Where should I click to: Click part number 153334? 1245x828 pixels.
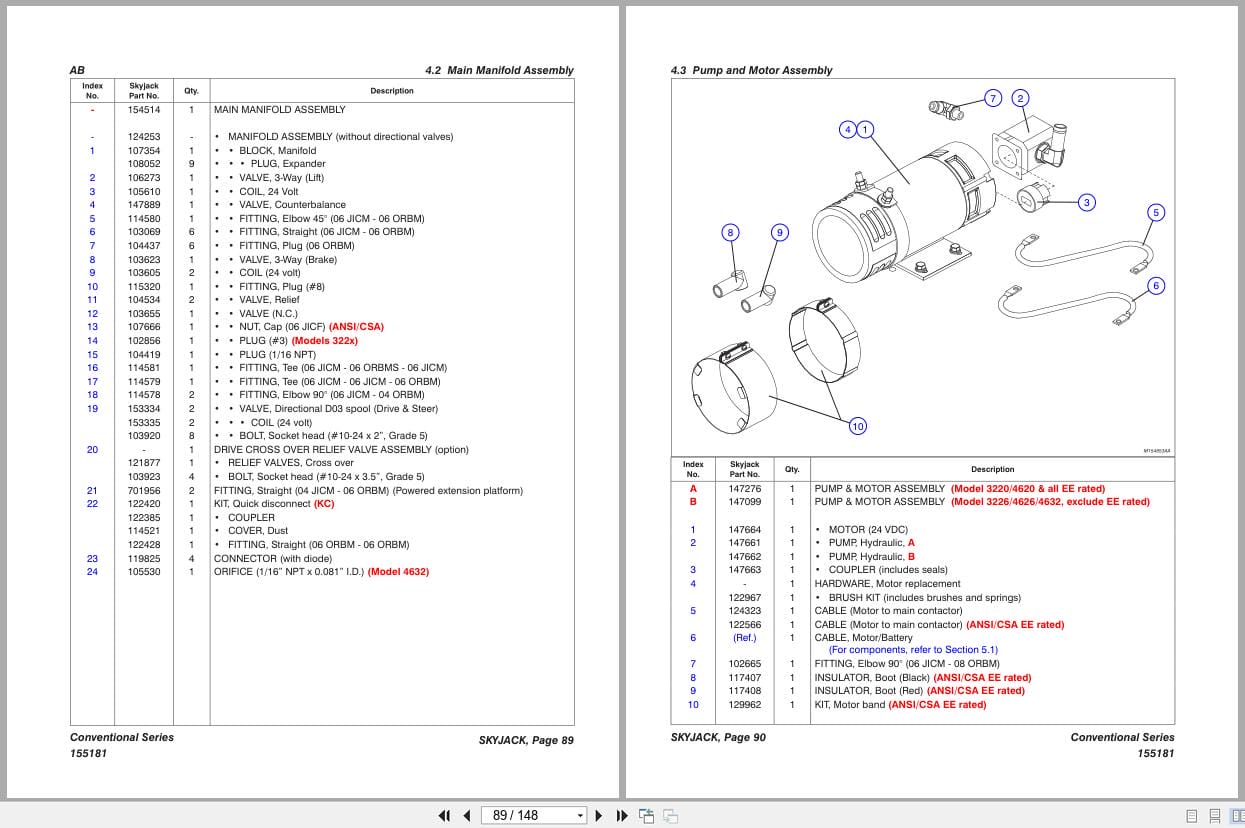click(x=144, y=409)
